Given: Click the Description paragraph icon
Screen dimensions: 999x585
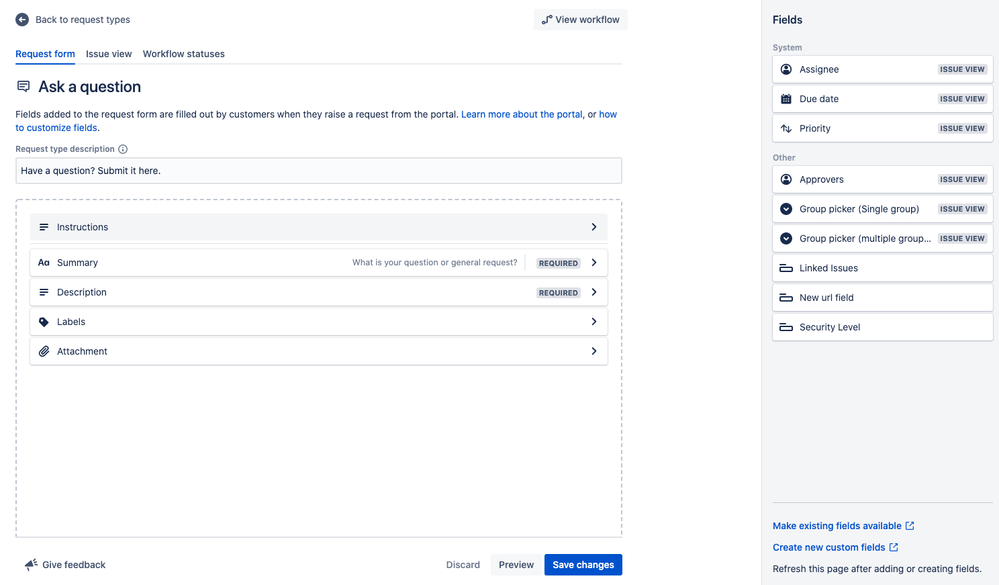Looking at the screenshot, I should click(x=44, y=292).
